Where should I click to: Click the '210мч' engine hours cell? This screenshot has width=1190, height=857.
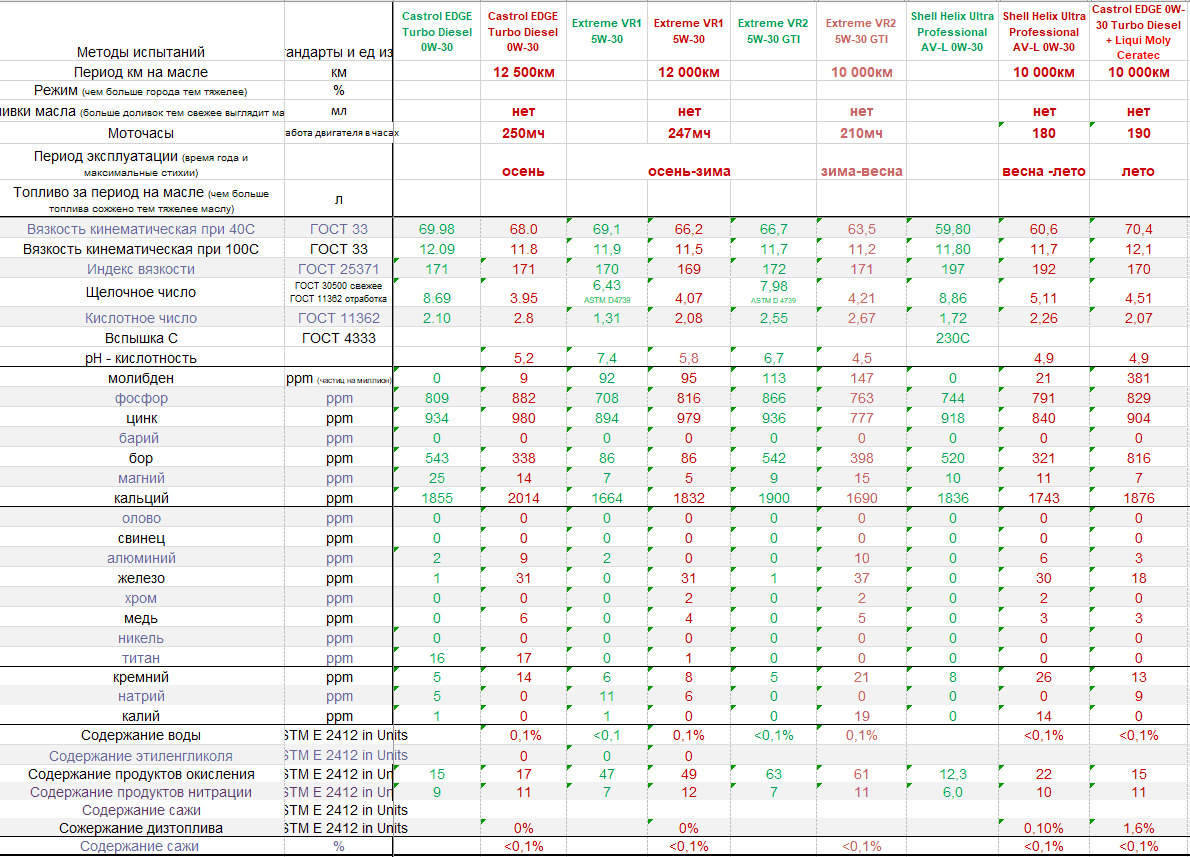[x=861, y=133]
